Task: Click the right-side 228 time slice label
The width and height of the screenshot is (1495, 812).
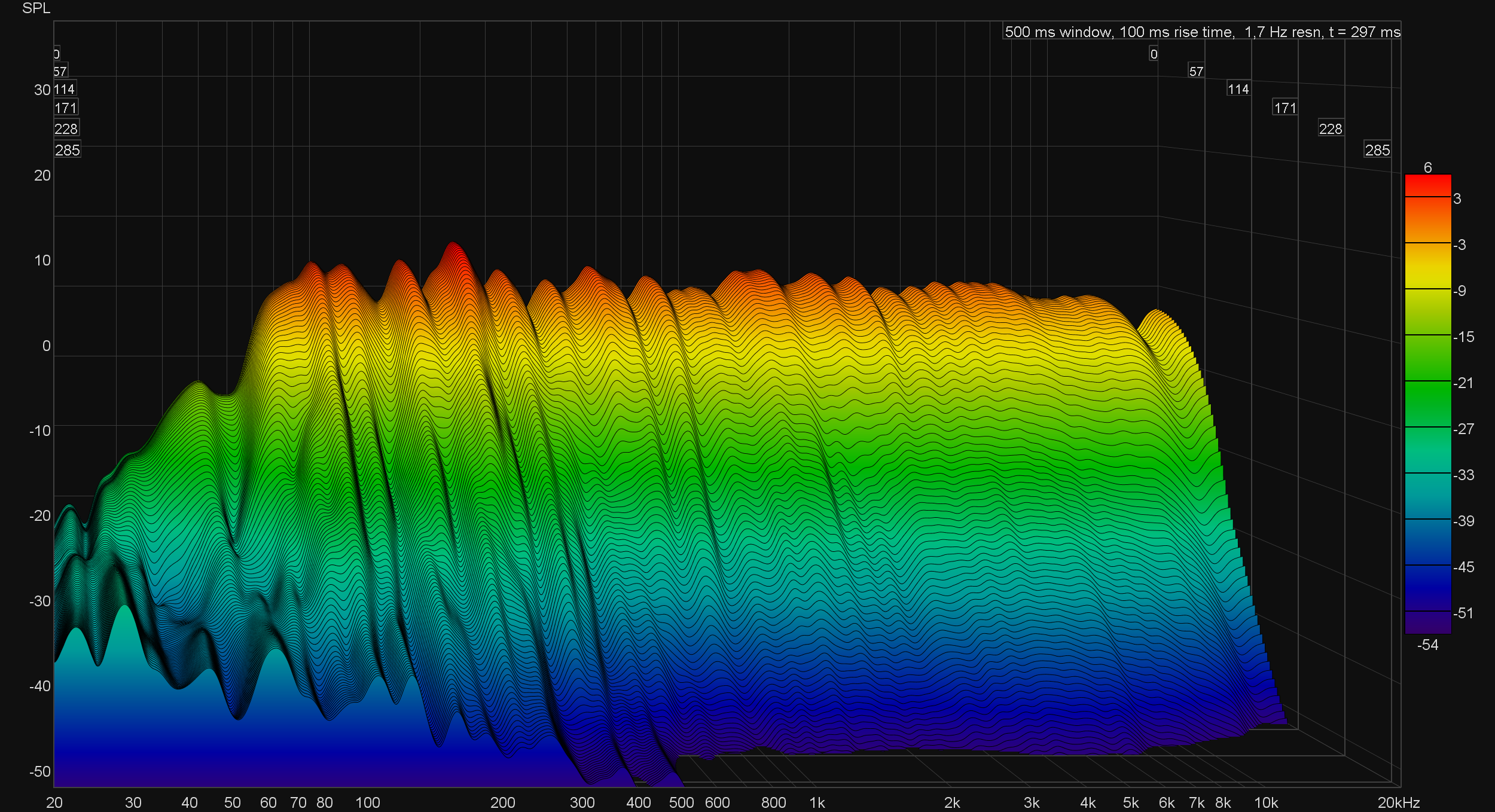Action: [x=1331, y=129]
